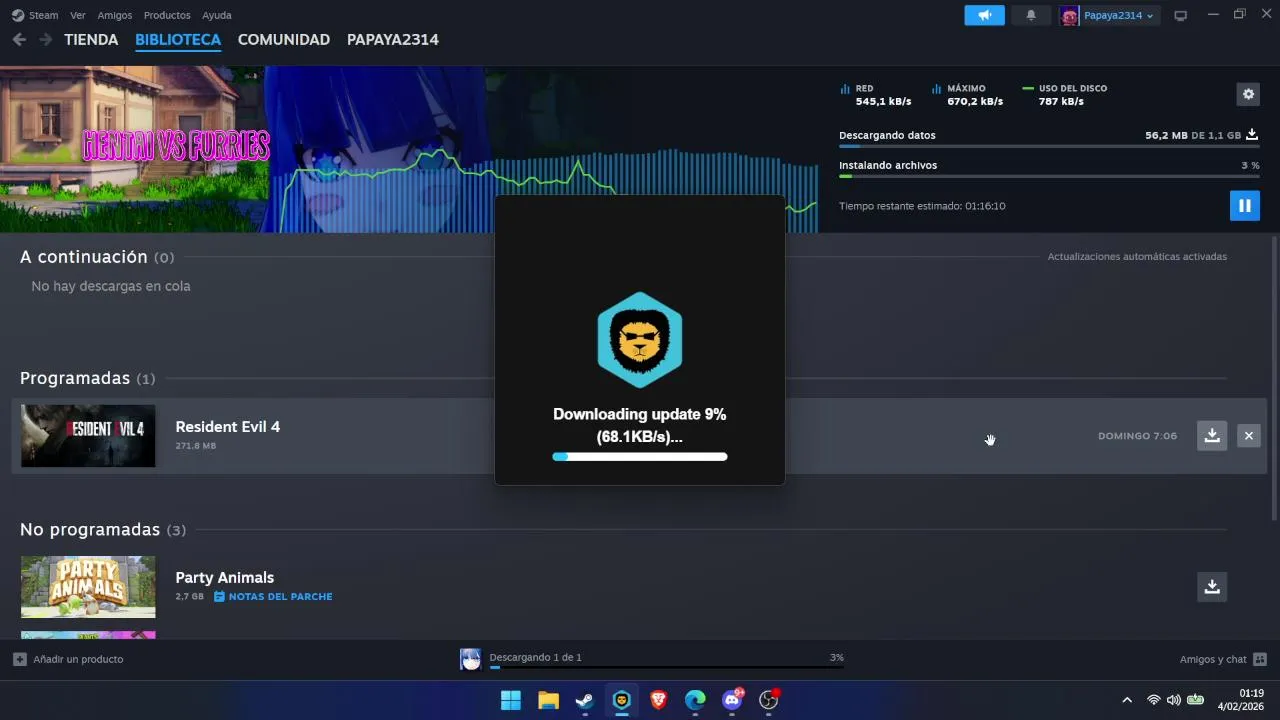Open the Productos menu
The image size is (1280, 720).
[x=167, y=15]
